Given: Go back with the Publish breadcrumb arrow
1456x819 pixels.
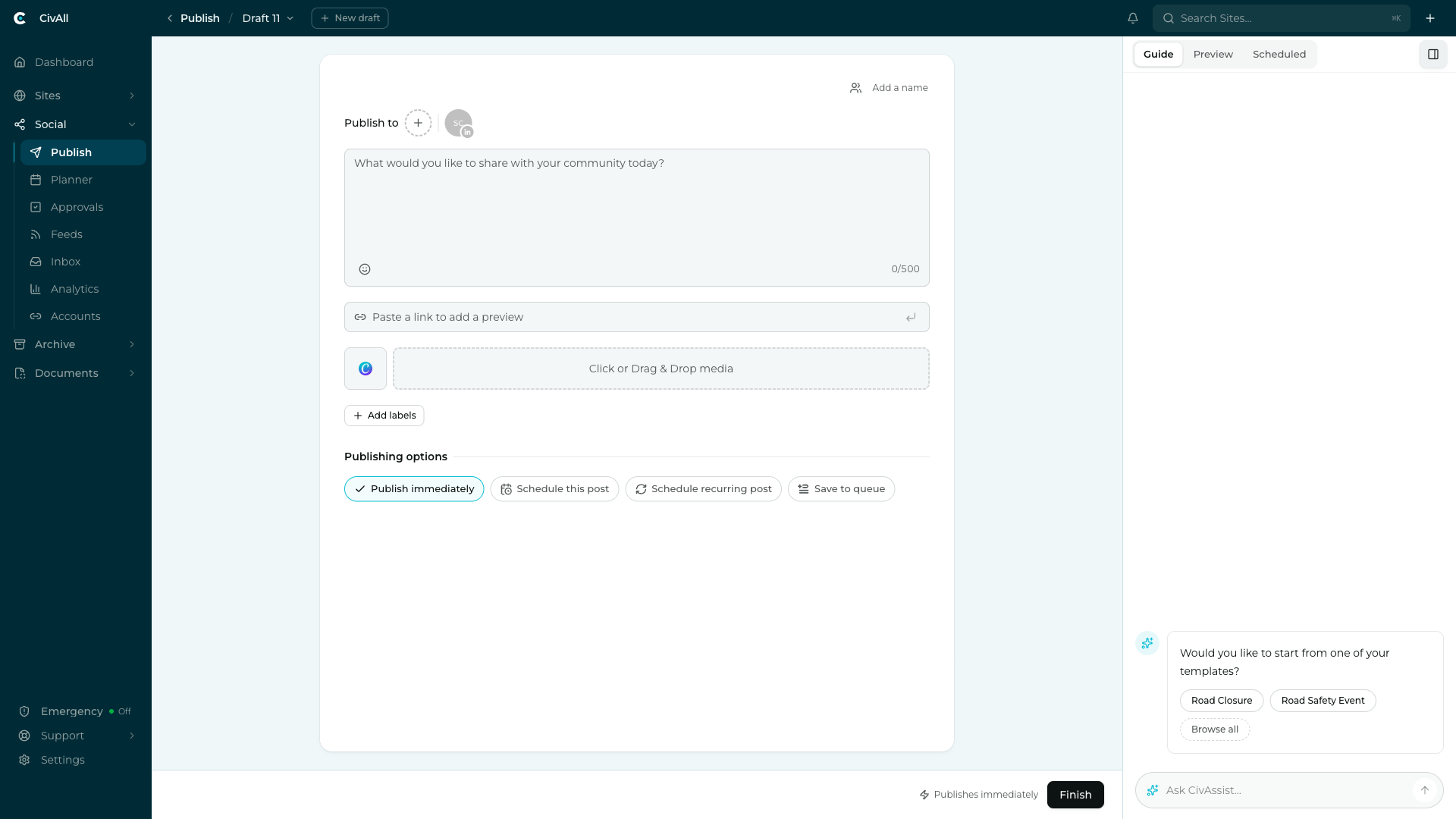Looking at the screenshot, I should [170, 18].
